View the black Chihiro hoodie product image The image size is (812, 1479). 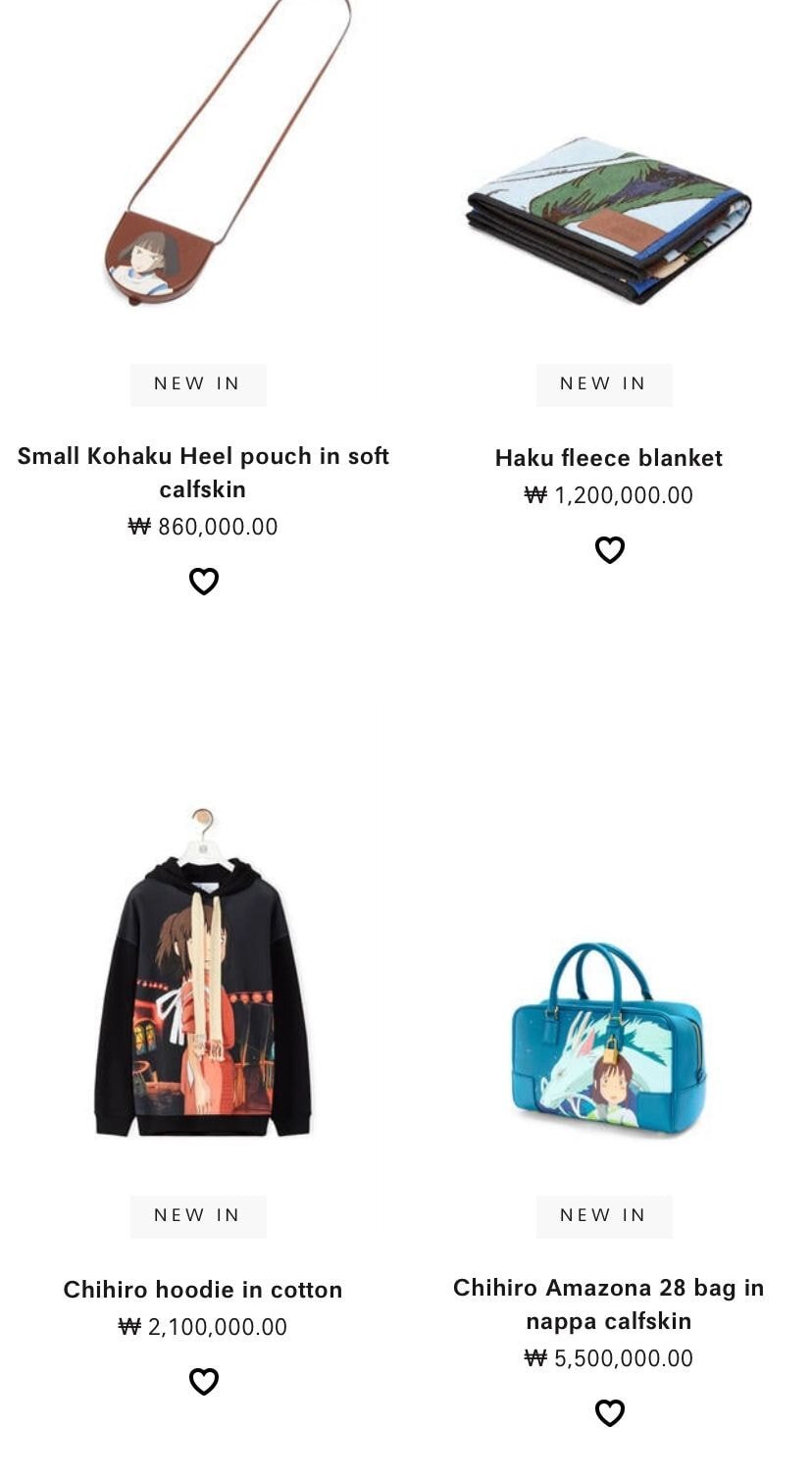(203, 973)
